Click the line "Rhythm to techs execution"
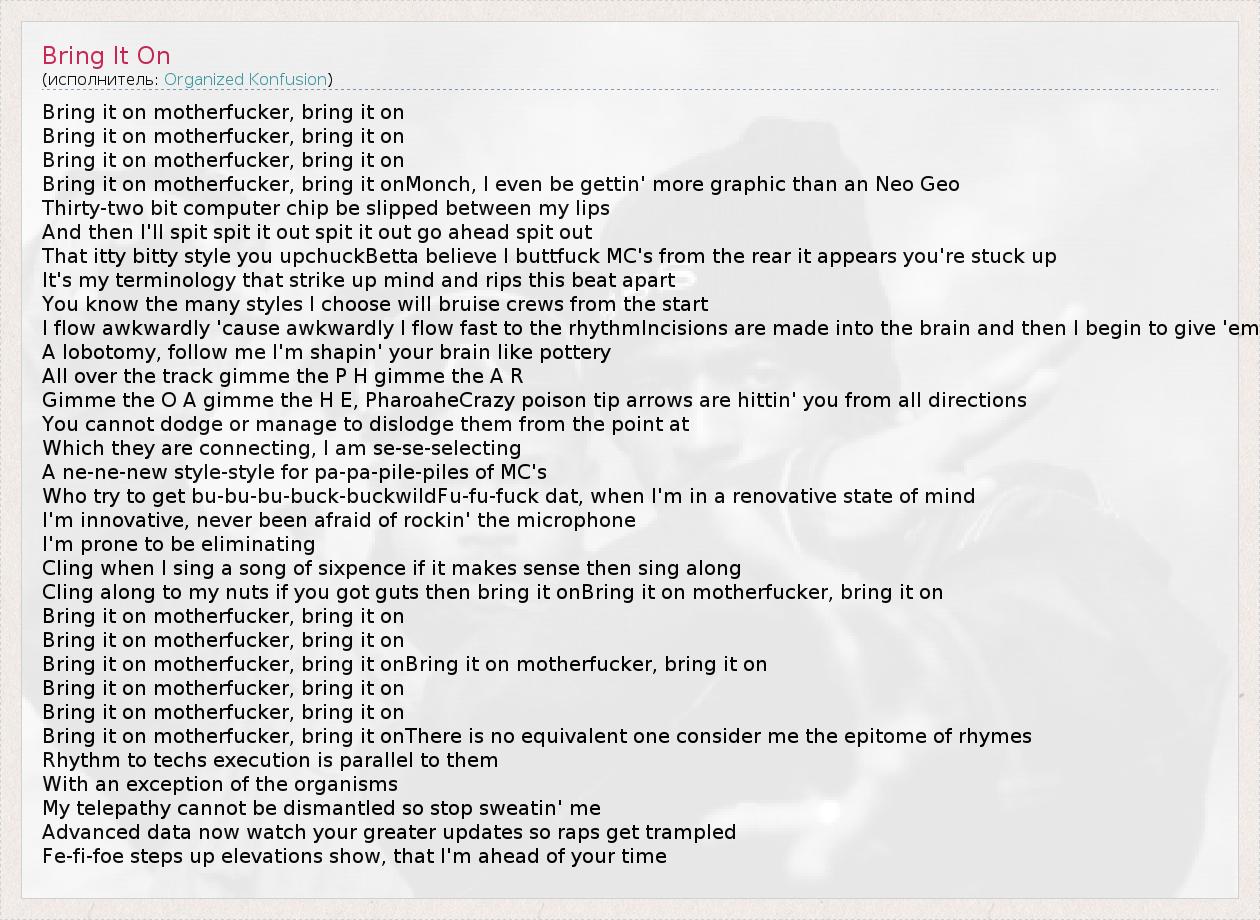This screenshot has width=1260, height=920. point(270,760)
